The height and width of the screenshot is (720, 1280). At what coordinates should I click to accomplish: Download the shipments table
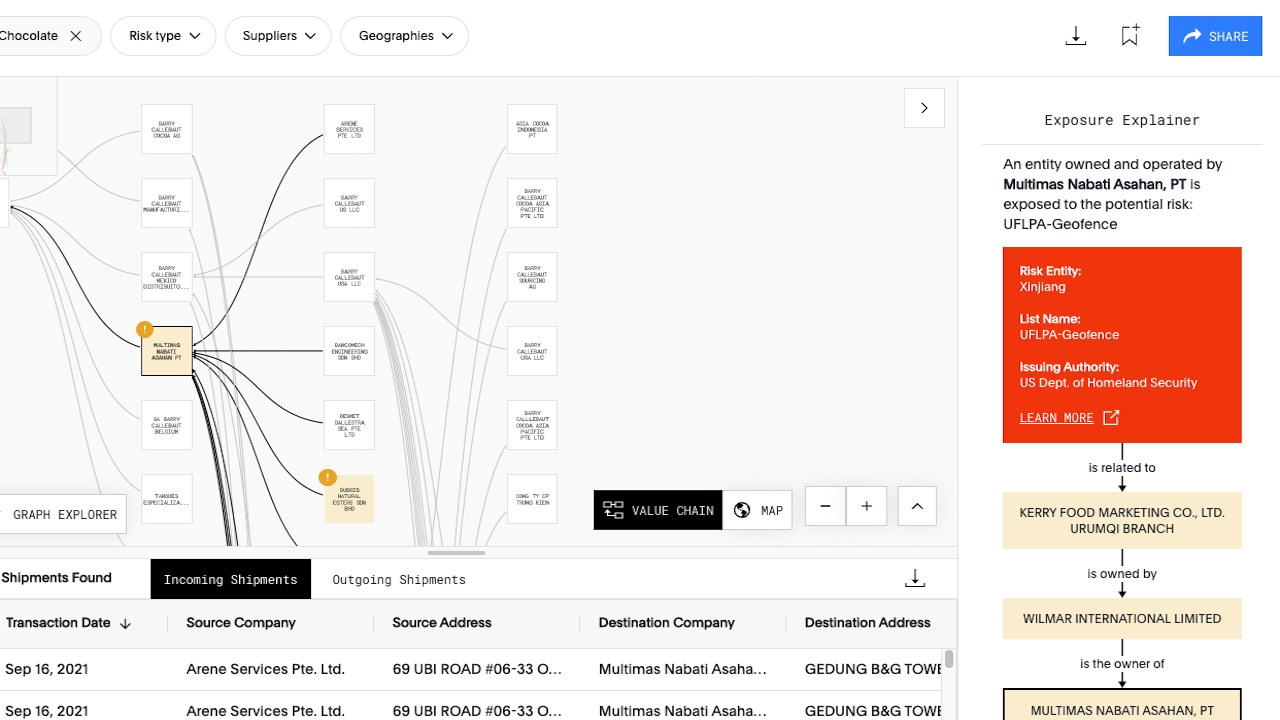[915, 579]
